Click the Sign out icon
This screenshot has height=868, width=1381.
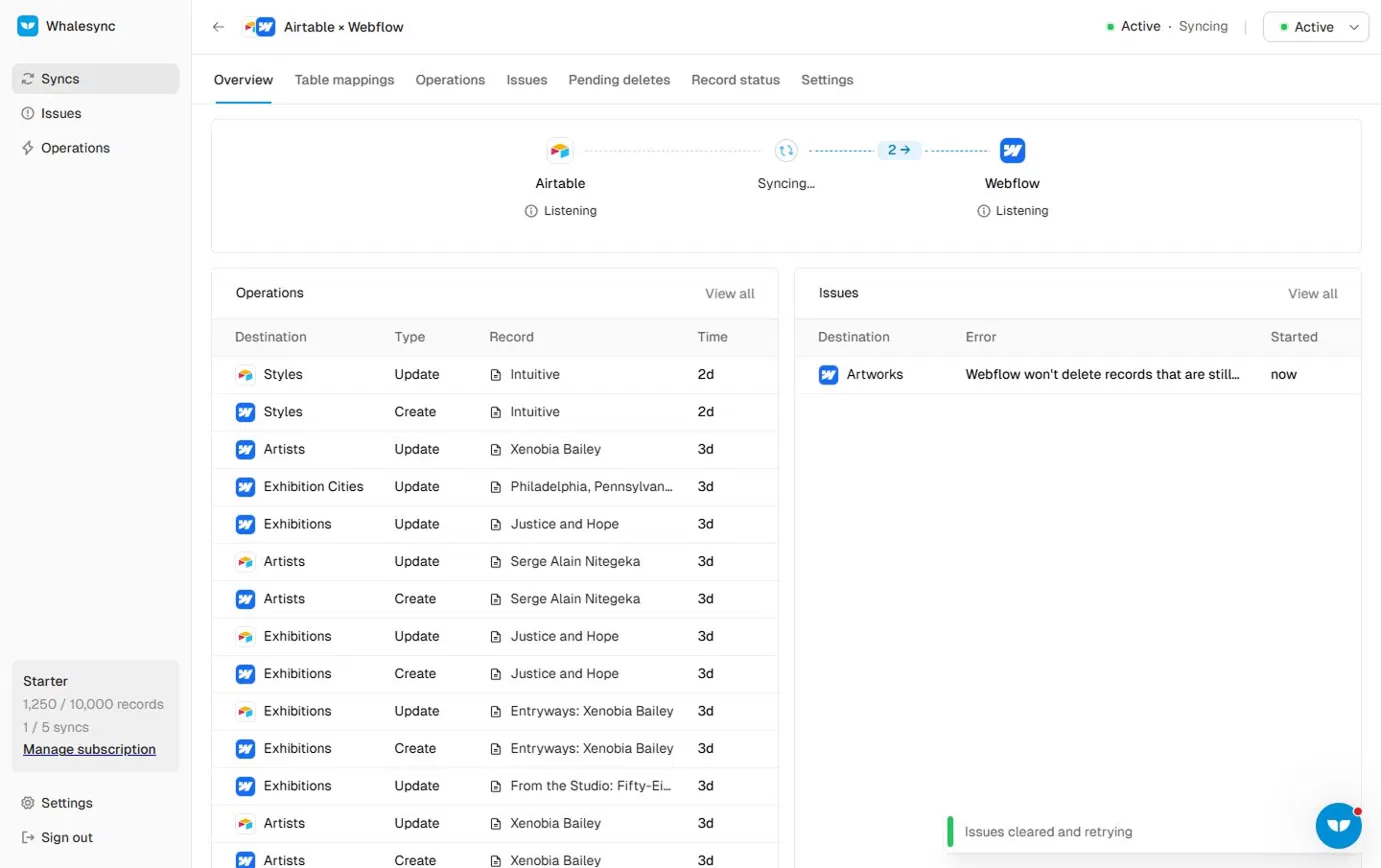click(28, 838)
